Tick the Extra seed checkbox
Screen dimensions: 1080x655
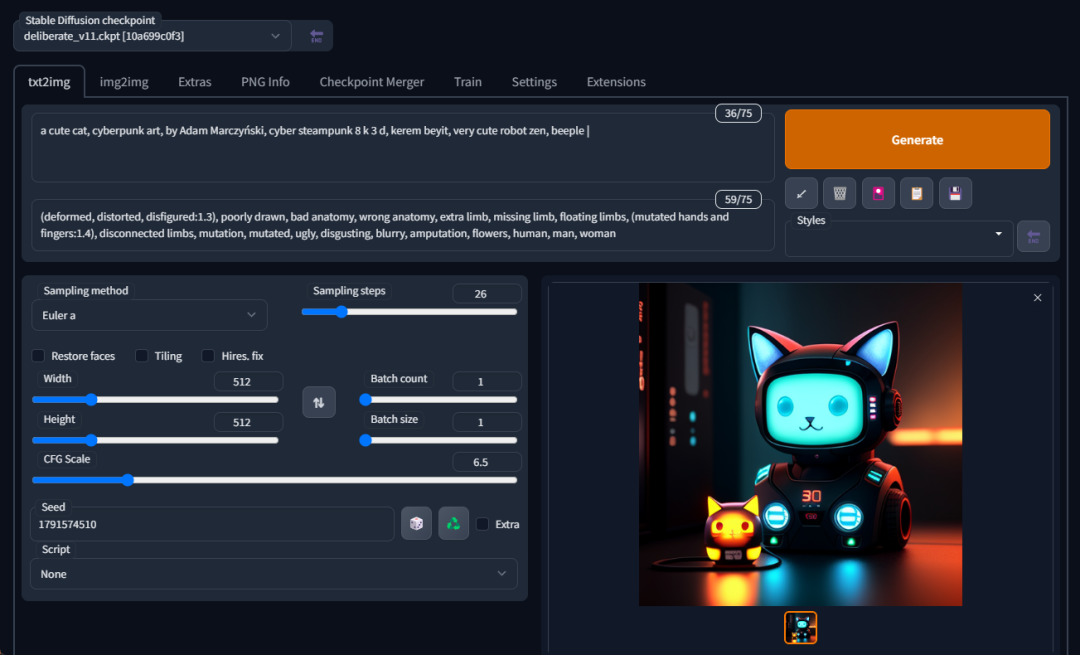pos(483,524)
